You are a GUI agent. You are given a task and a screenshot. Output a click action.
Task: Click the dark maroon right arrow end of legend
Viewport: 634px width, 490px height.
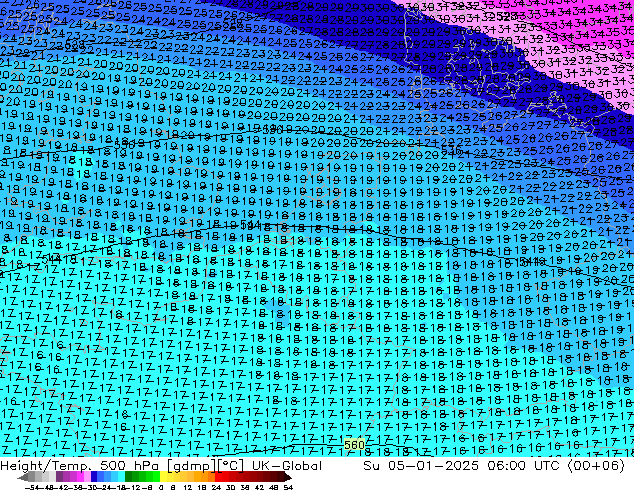click(287, 476)
